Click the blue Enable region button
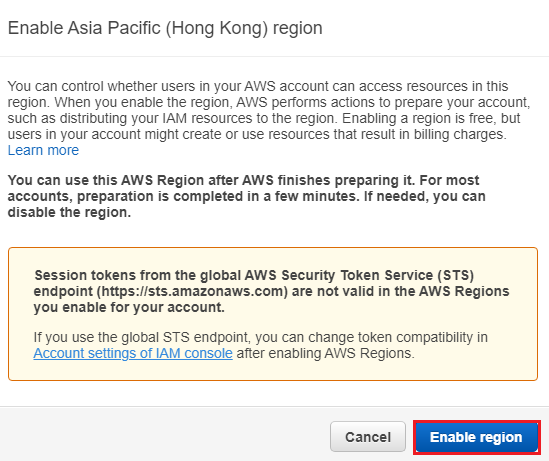This screenshot has height=461, width=549. click(477, 437)
